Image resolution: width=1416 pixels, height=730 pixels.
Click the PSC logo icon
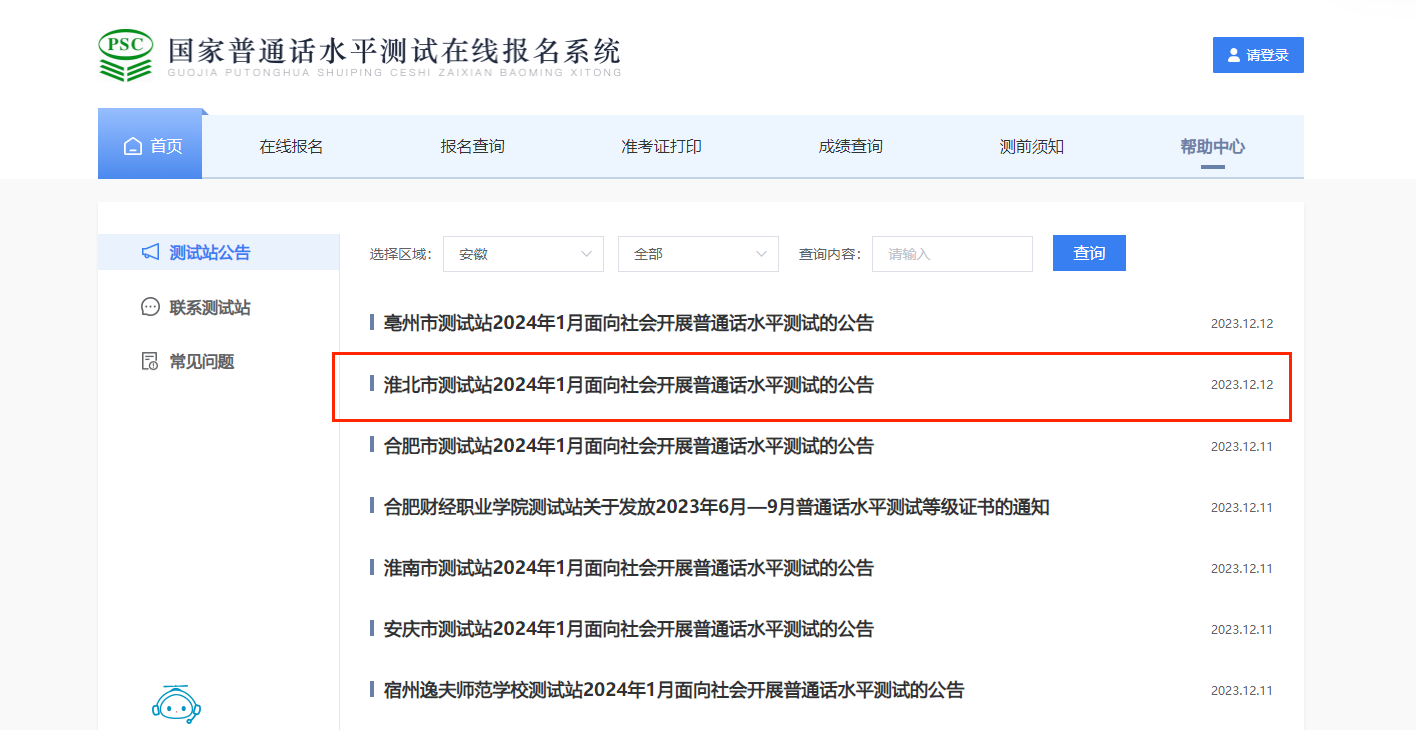[125, 54]
